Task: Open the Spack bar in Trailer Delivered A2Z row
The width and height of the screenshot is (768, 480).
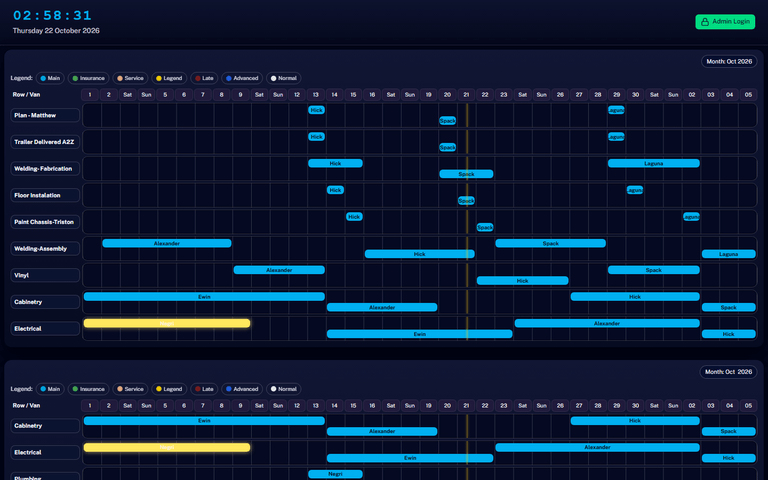Action: 448,147
